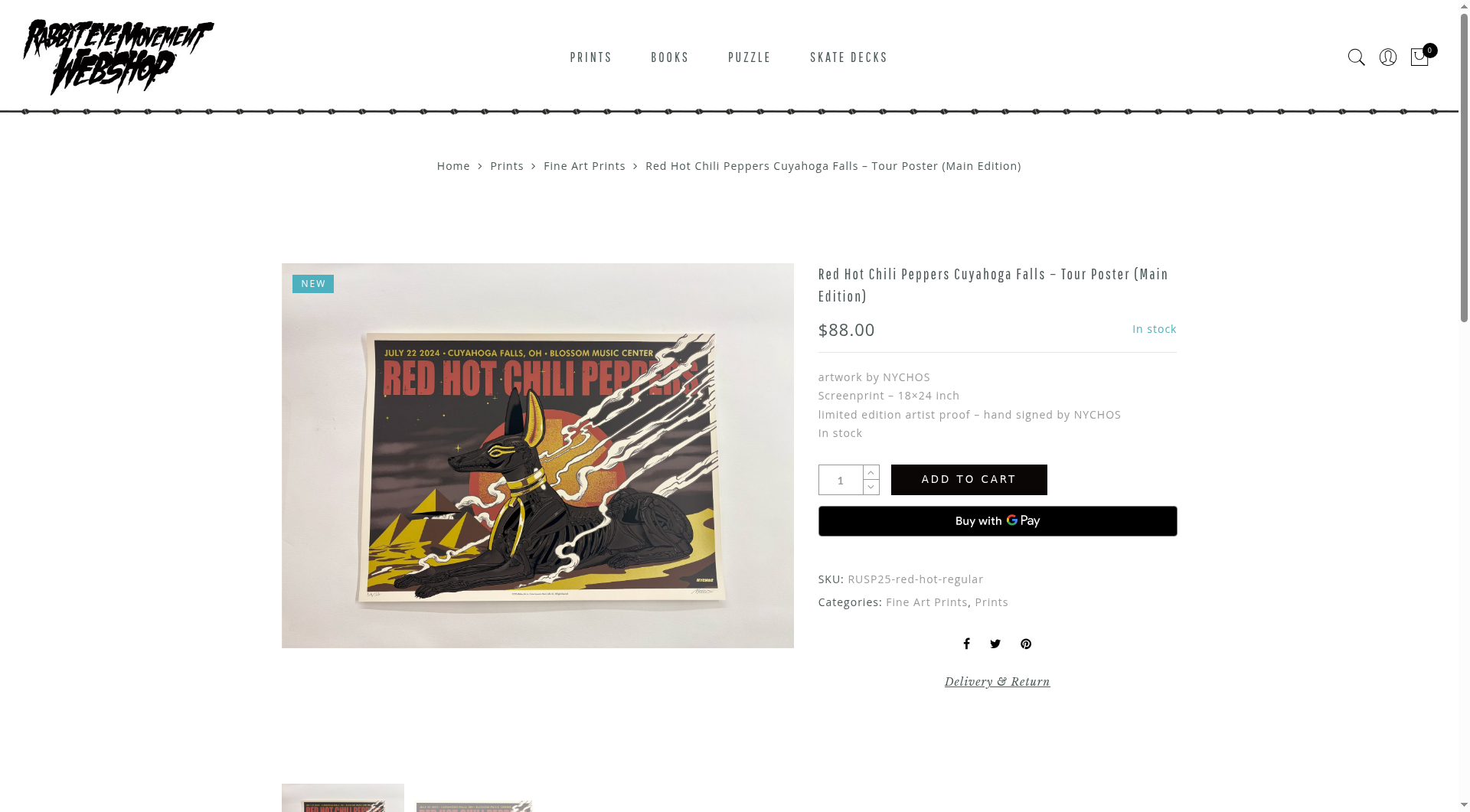Viewport: 1470px width, 812px height.
Task: Share product on Facebook
Action: click(x=966, y=644)
